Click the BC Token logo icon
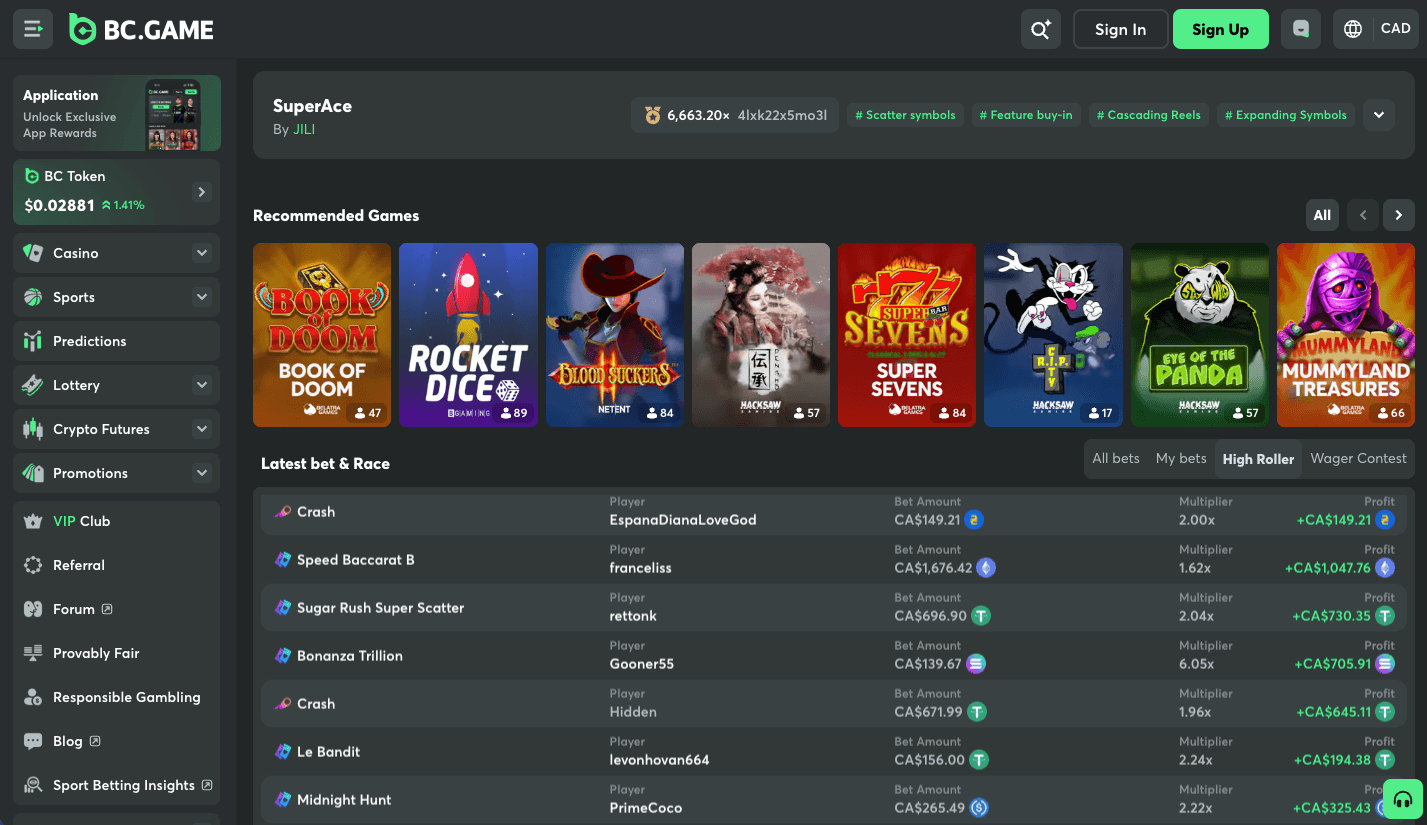Viewport: 1427px width, 825px height. pyautogui.click(x=31, y=176)
